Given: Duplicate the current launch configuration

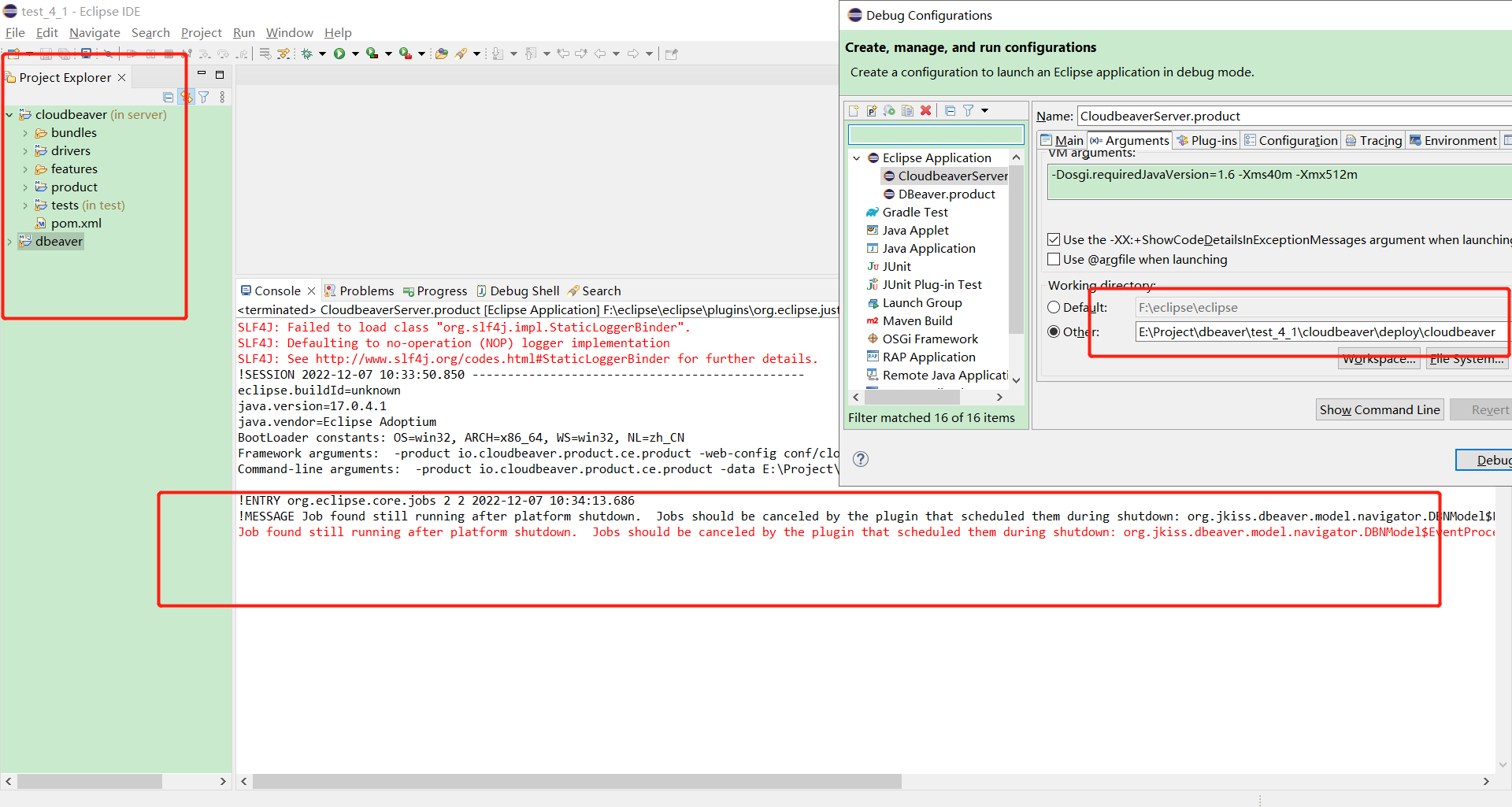Looking at the screenshot, I should [907, 111].
